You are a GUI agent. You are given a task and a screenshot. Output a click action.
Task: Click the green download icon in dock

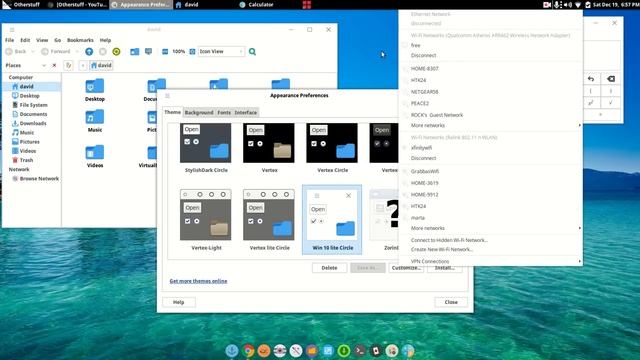pos(344,351)
